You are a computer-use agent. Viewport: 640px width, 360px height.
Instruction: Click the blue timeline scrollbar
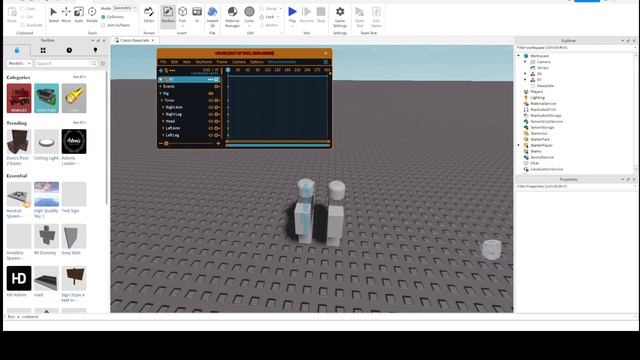(278, 145)
